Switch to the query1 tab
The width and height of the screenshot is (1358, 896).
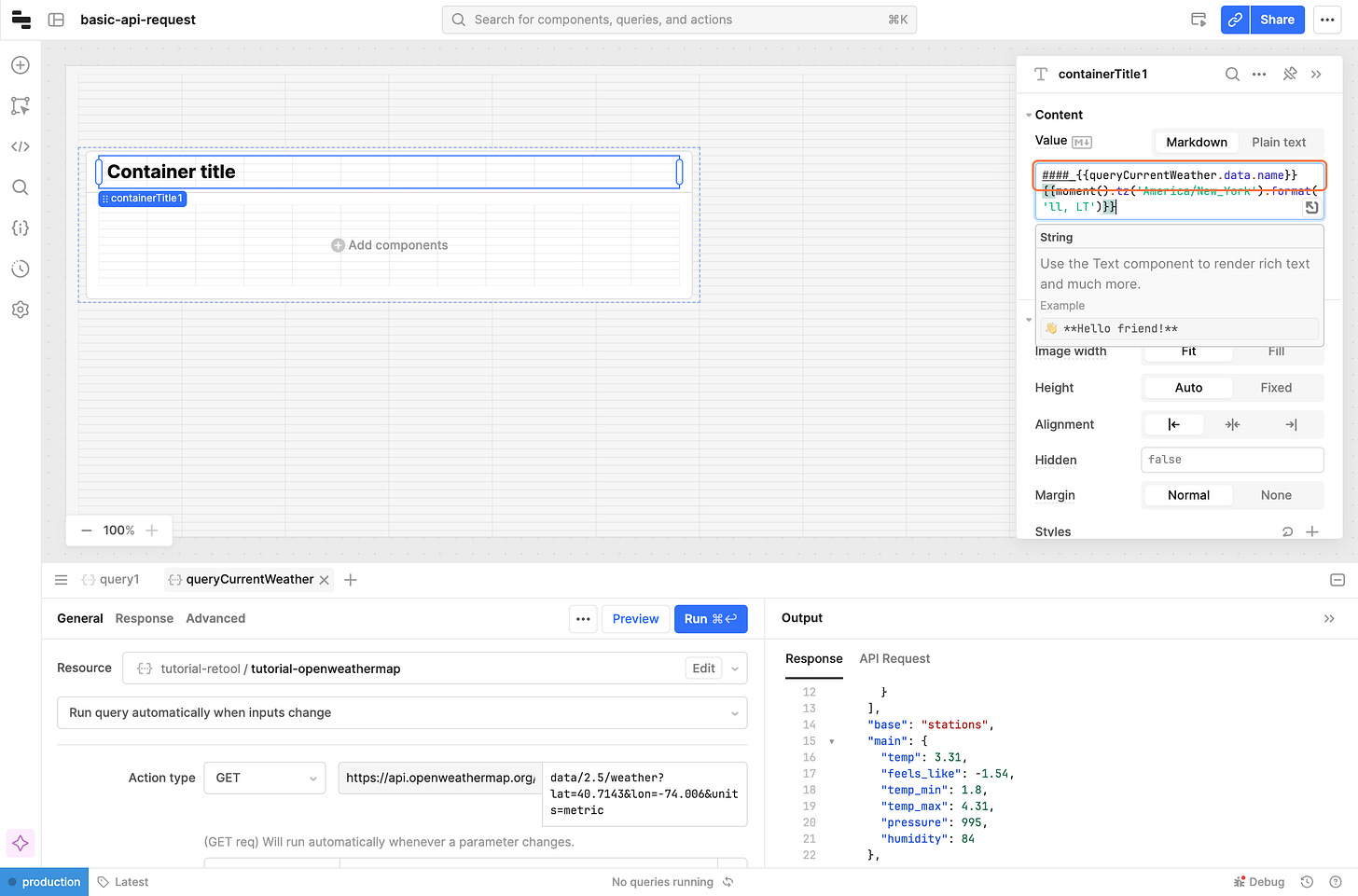pos(111,580)
